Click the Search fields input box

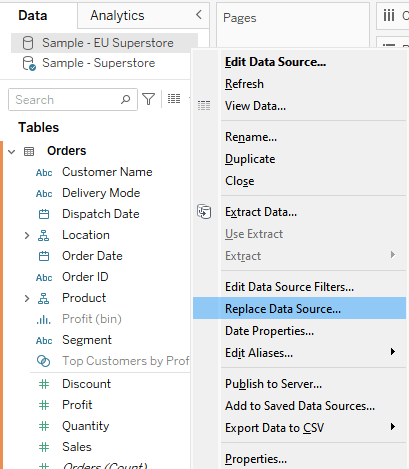pos(73,99)
